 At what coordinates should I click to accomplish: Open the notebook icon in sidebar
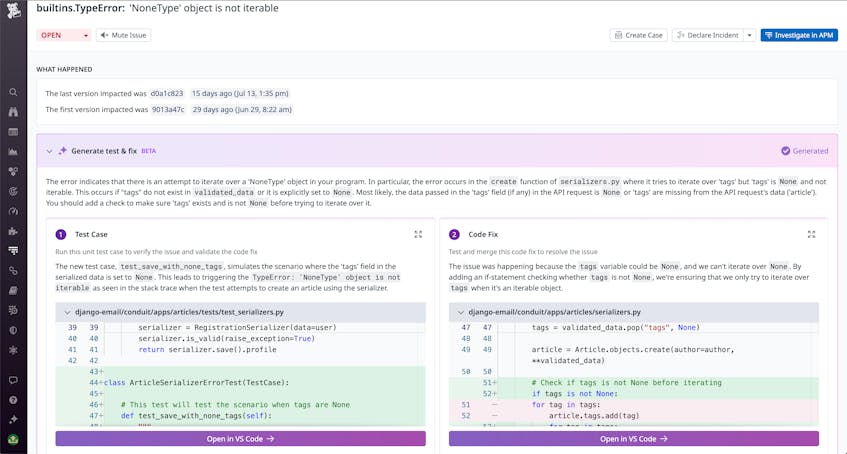(14, 291)
